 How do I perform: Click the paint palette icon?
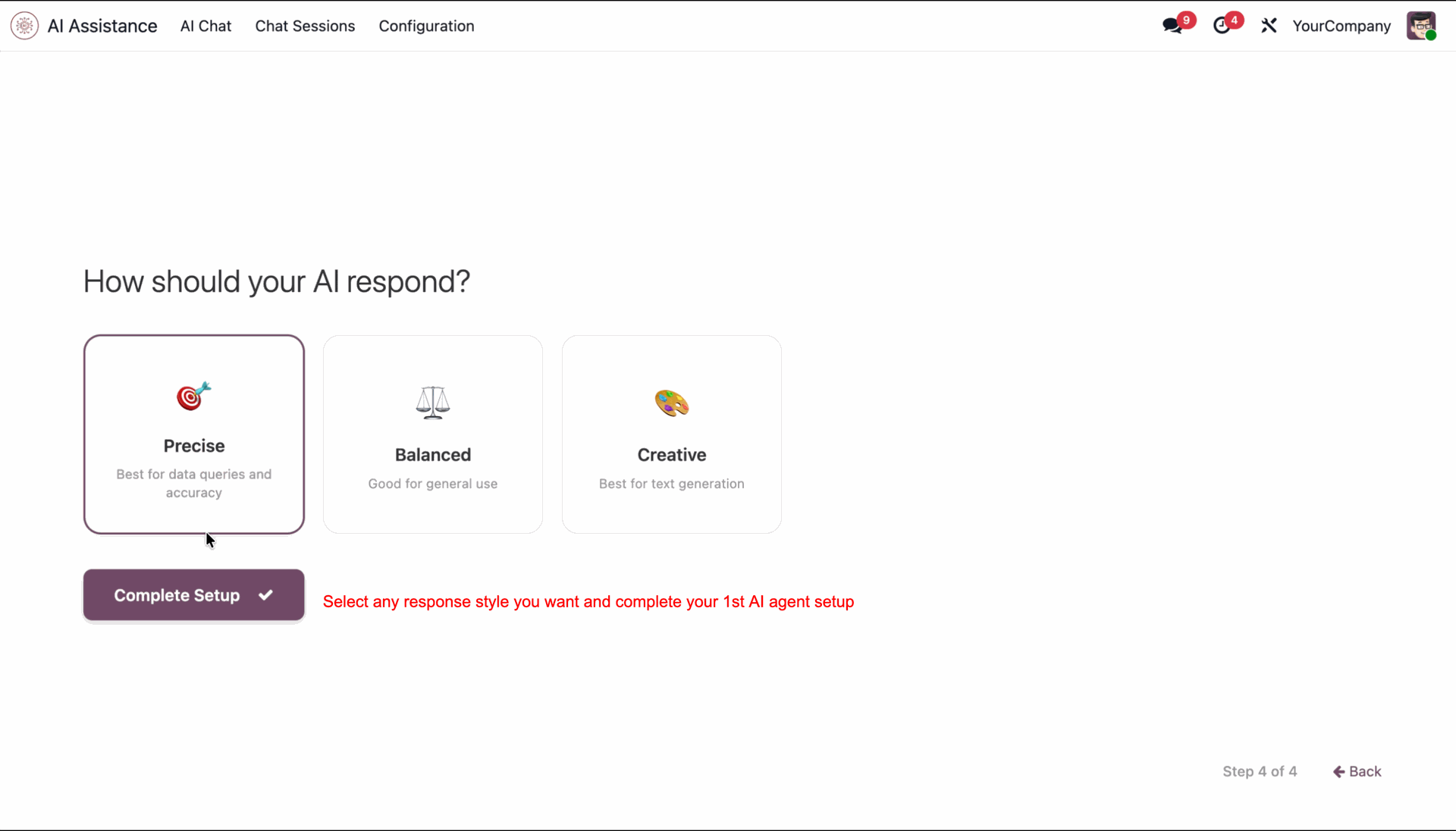(671, 403)
